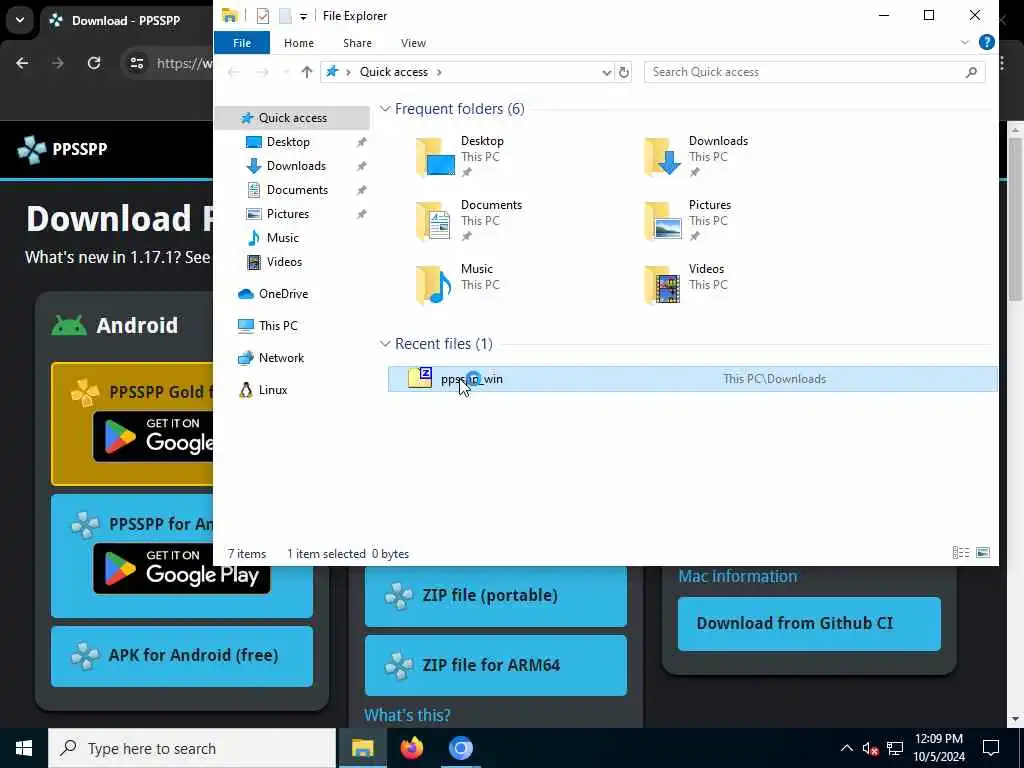This screenshot has width=1024, height=768.
Task: Open the File menu tab
Action: coord(242,43)
